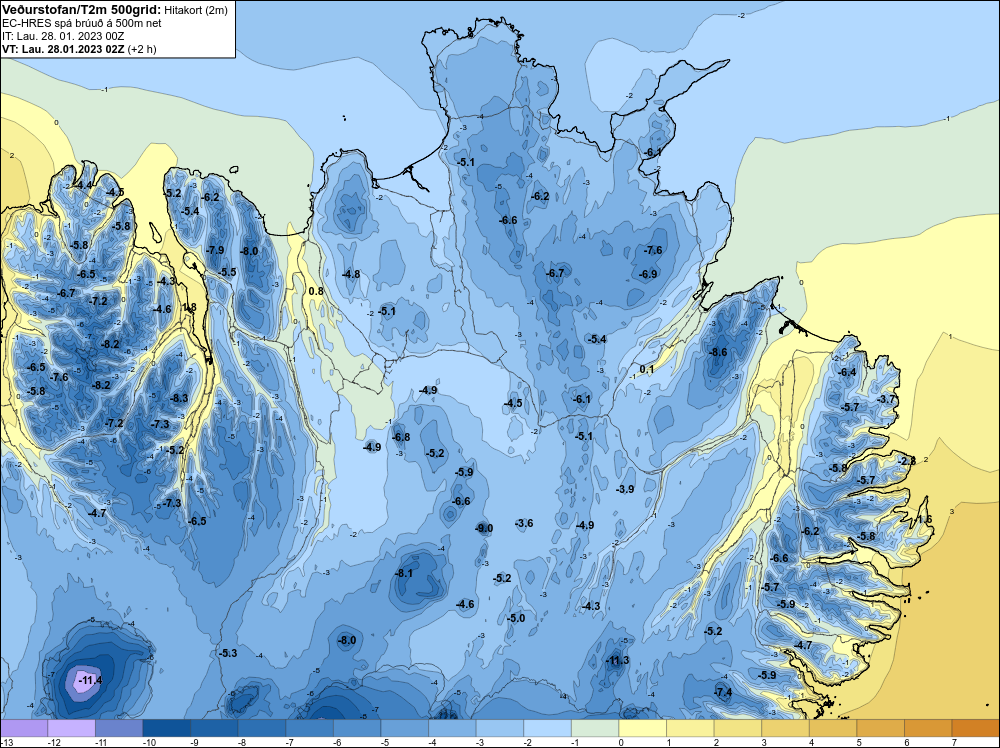Click the '-5.0' temperature label
The width and height of the screenshot is (1000, 748).
516,618
